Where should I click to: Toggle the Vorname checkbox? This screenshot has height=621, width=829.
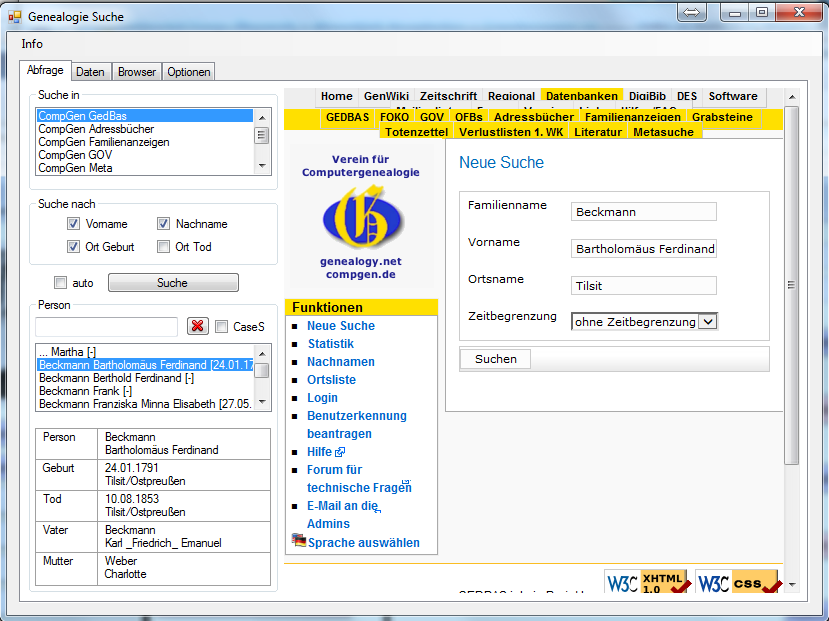tap(73, 224)
